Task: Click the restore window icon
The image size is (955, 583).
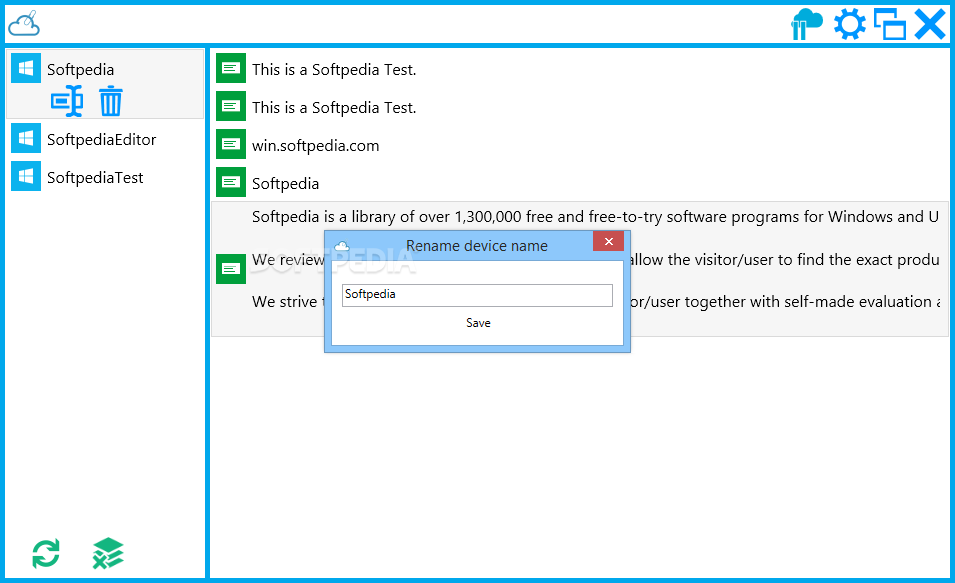Action: click(x=890, y=24)
